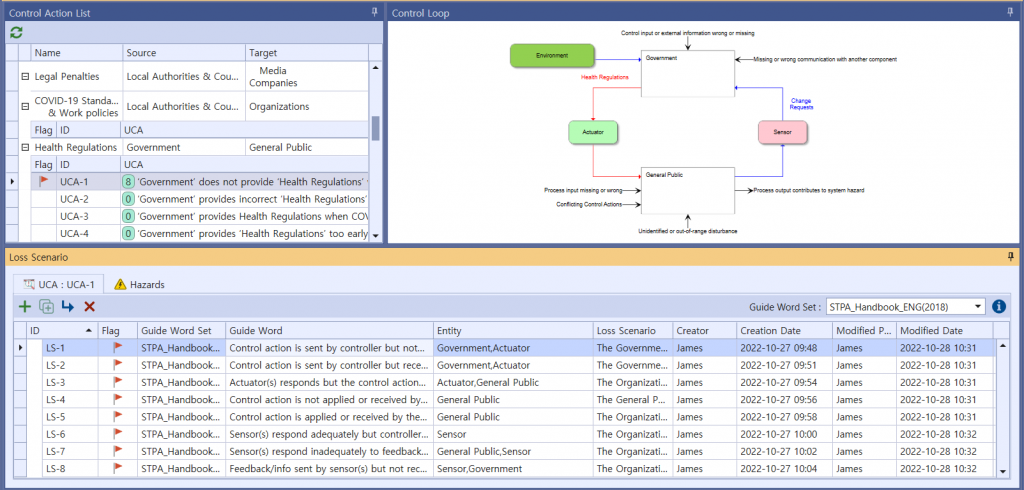Sort by the Creation Date column header
This screenshot has width=1024, height=490.
pyautogui.click(x=784, y=331)
